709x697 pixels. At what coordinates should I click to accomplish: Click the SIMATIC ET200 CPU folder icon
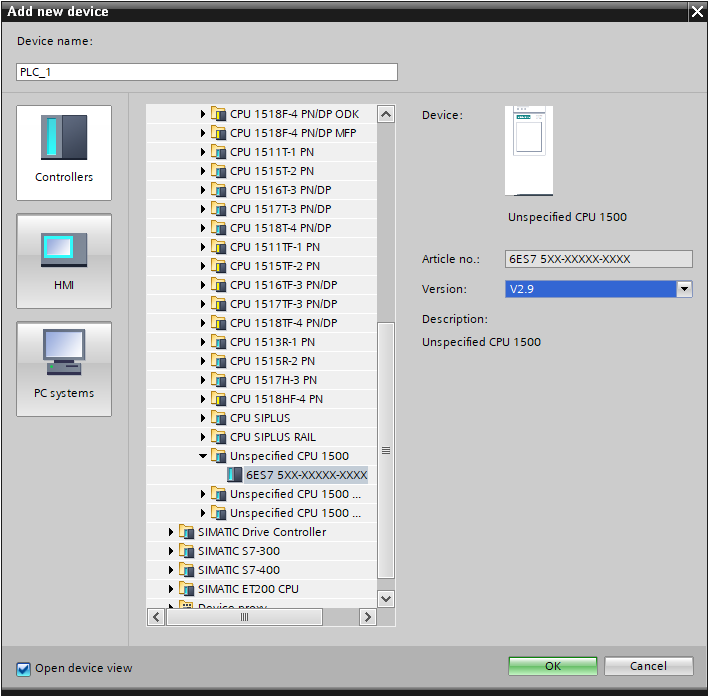pyautogui.click(x=186, y=588)
